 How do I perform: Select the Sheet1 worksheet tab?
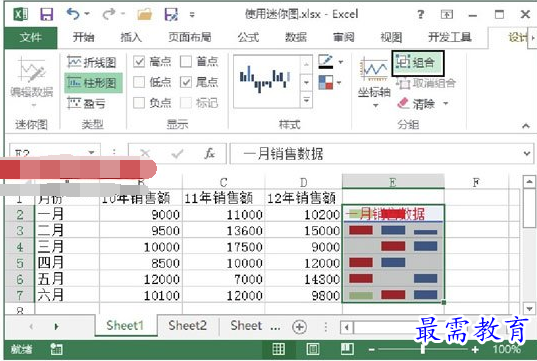click(125, 325)
